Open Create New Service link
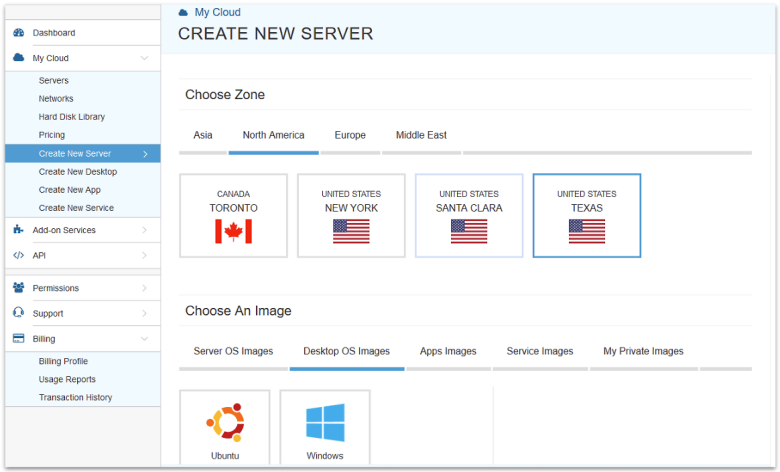This screenshot has width=780, height=472. [x=76, y=208]
